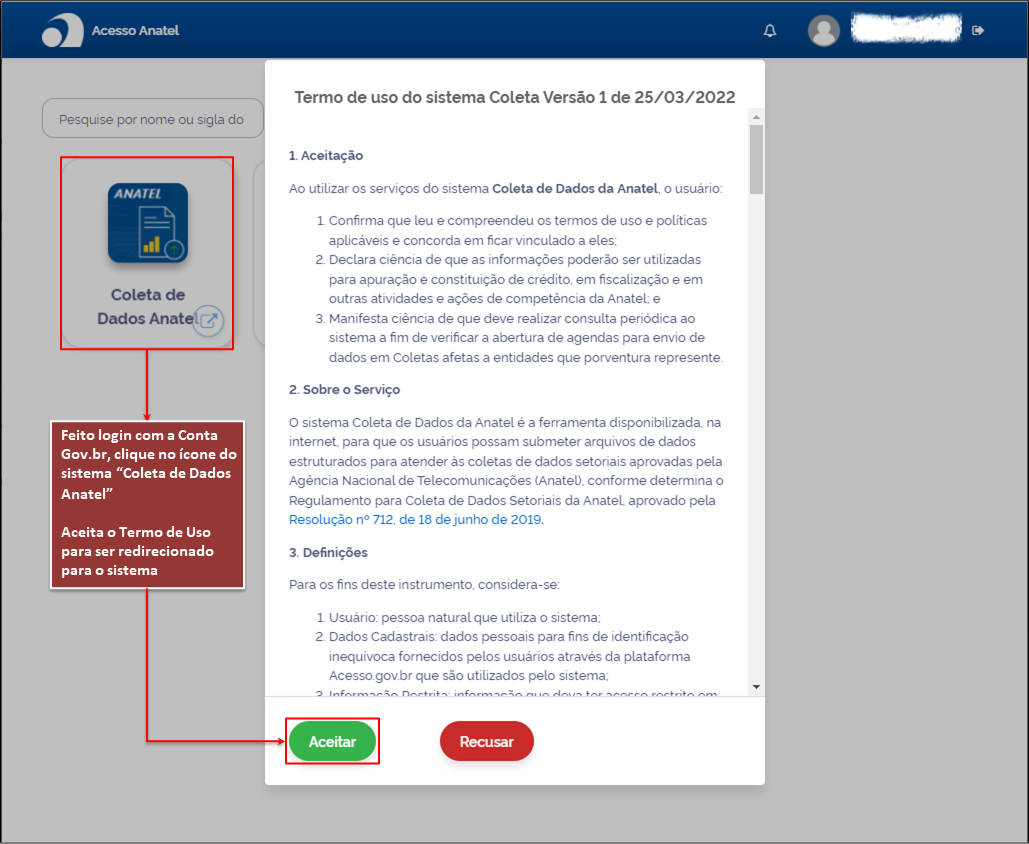Click the '2. Sobre o Serviço' heading
The image size is (1029, 844).
click(344, 390)
